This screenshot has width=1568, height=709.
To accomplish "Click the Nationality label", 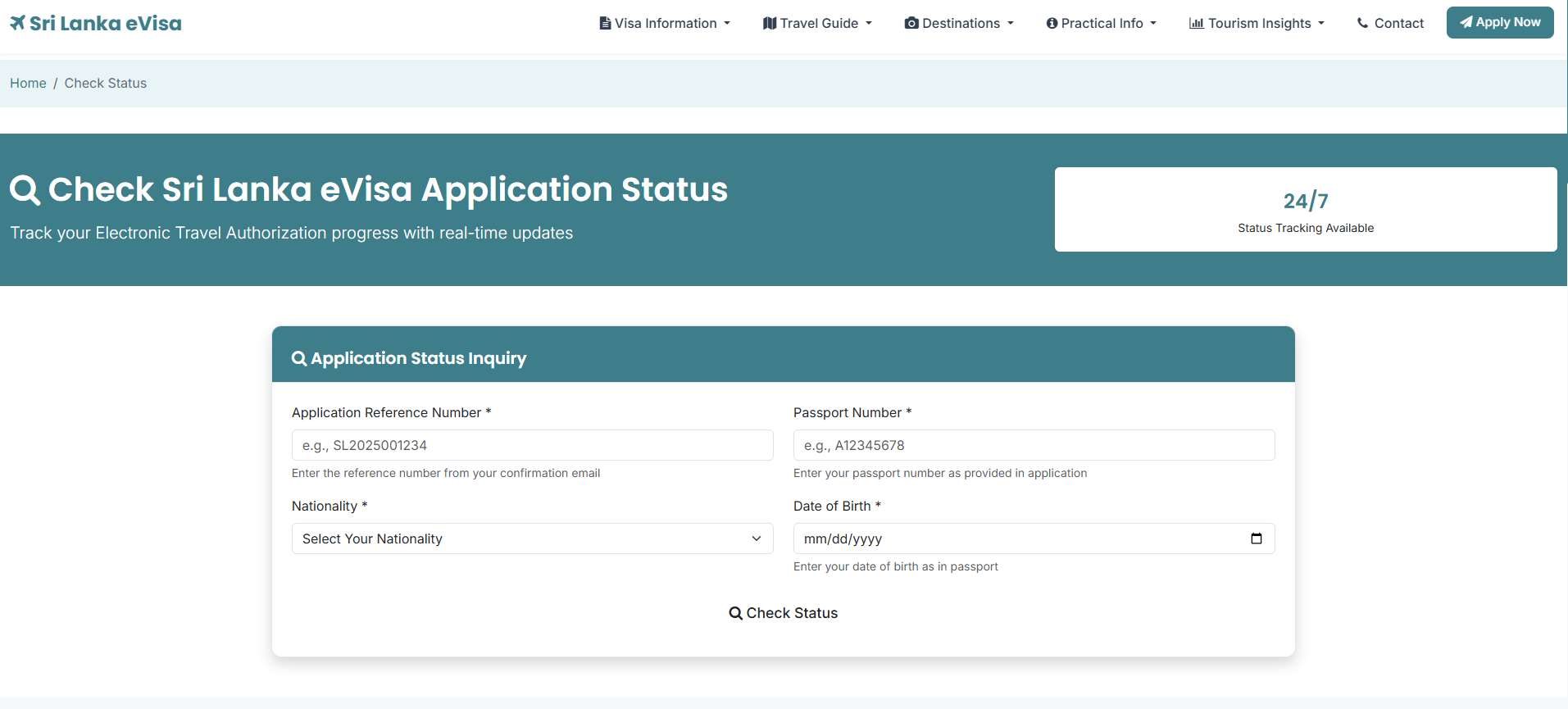I will [330, 506].
